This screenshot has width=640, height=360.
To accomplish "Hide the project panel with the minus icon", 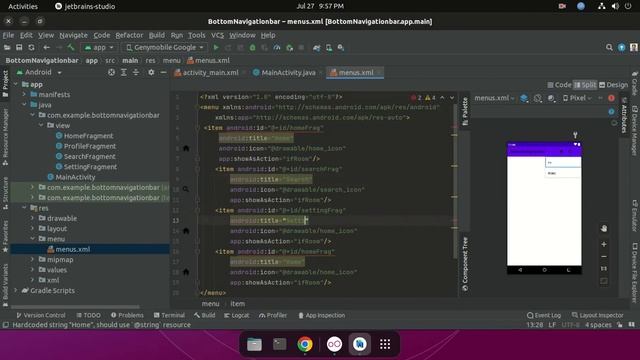I will [x=163, y=72].
